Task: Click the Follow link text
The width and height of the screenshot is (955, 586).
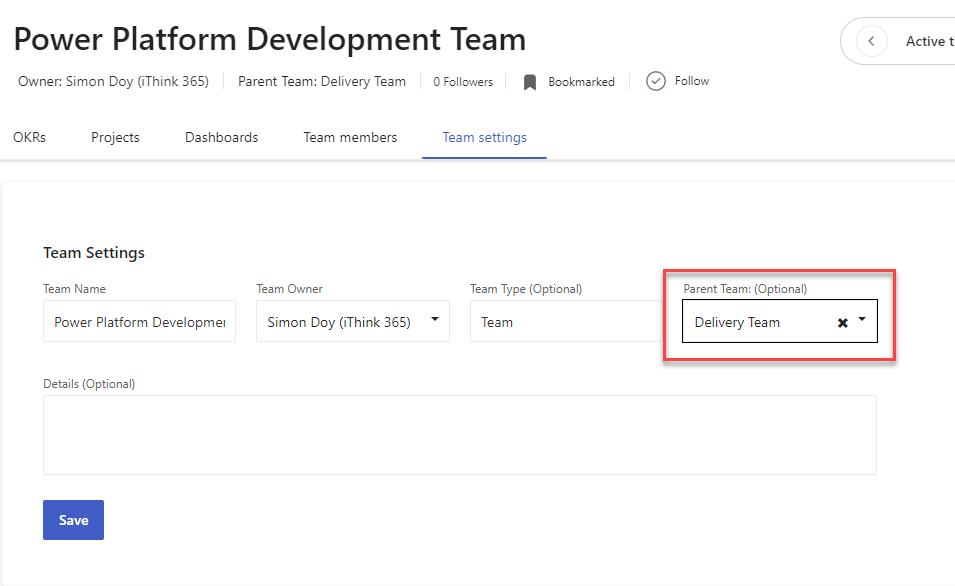Action: tap(692, 81)
